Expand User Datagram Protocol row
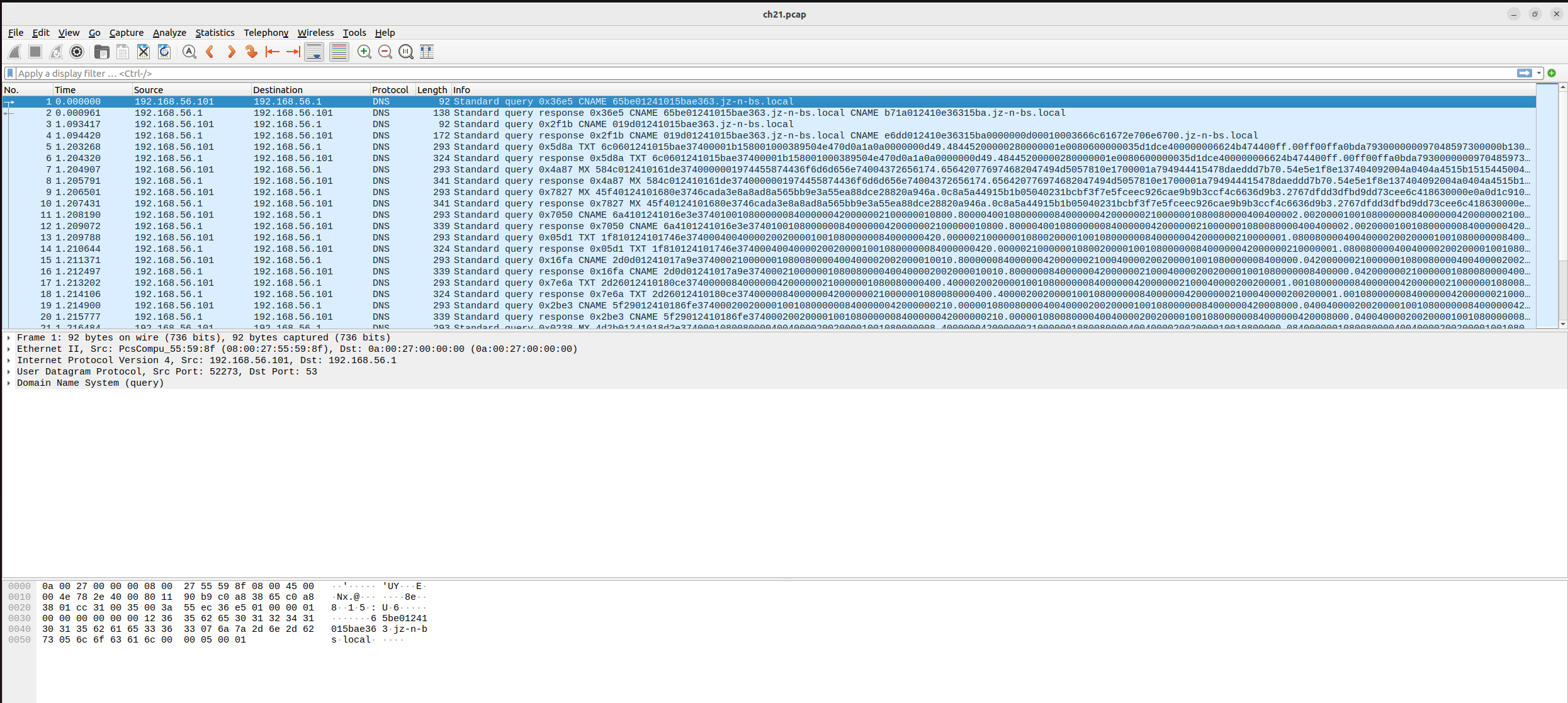 [9, 372]
